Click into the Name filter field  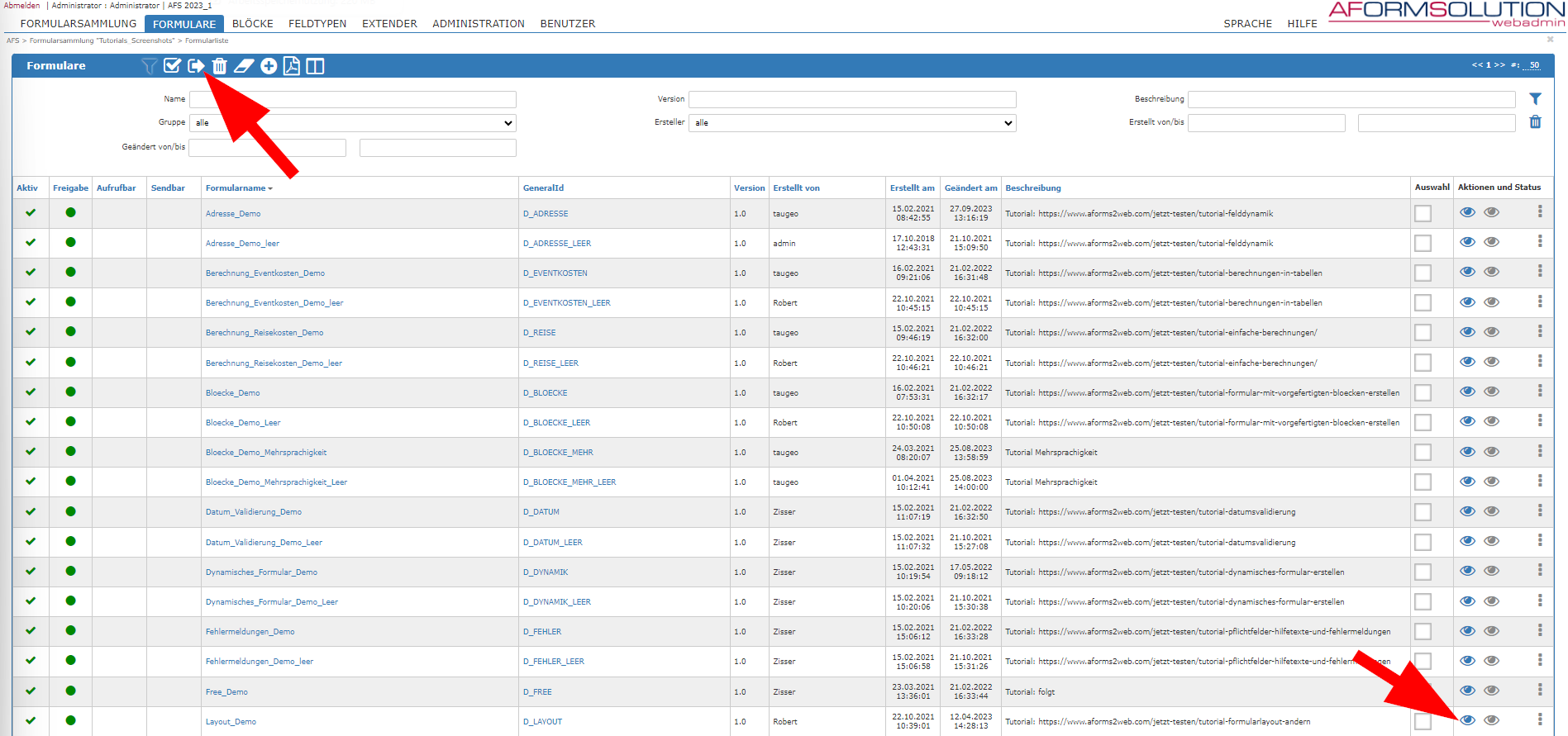click(x=353, y=100)
